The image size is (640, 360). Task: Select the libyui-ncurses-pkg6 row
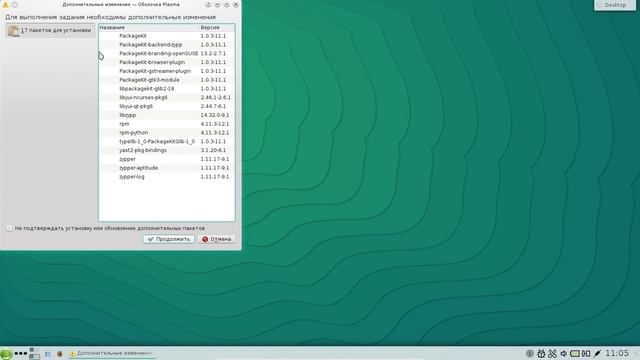click(x=167, y=98)
